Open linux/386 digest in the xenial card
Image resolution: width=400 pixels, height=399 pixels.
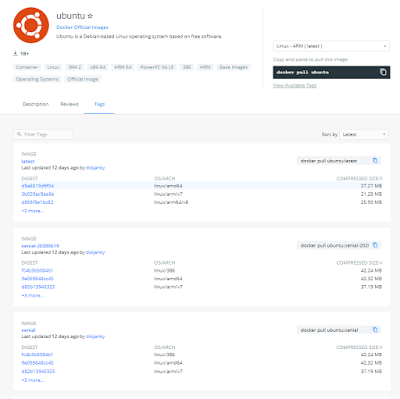pos(37,355)
